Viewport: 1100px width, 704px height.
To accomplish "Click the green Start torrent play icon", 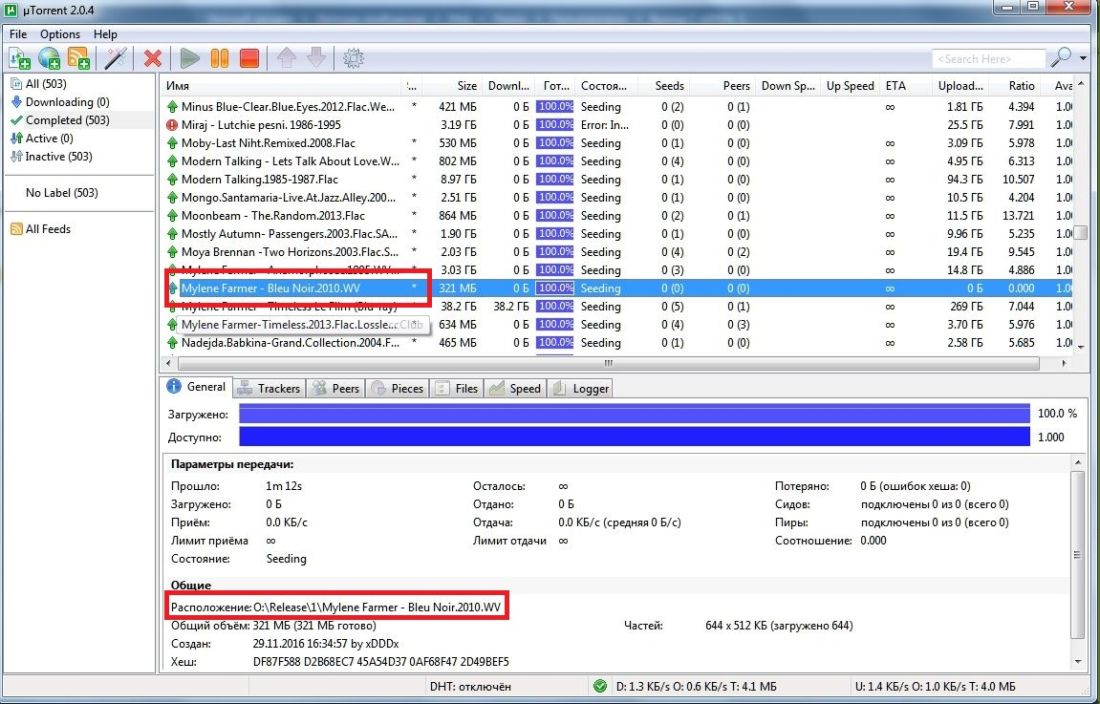I will click(x=189, y=58).
